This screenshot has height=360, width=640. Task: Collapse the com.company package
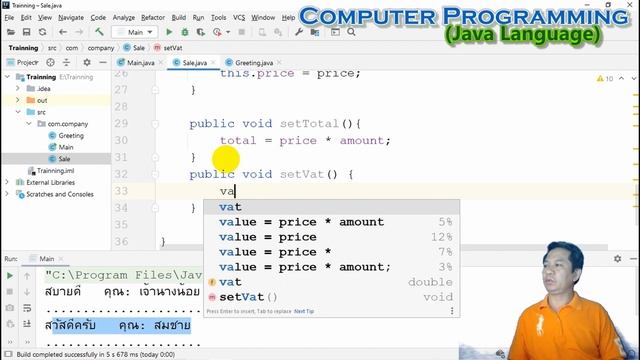[x=29, y=123]
